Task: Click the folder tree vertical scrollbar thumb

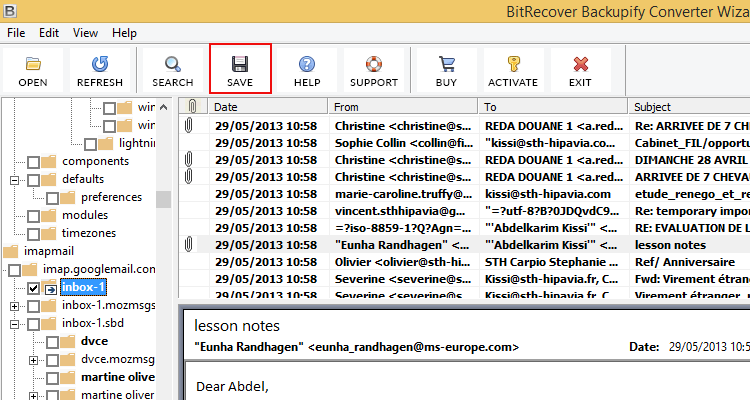Action: pyautogui.click(x=164, y=199)
